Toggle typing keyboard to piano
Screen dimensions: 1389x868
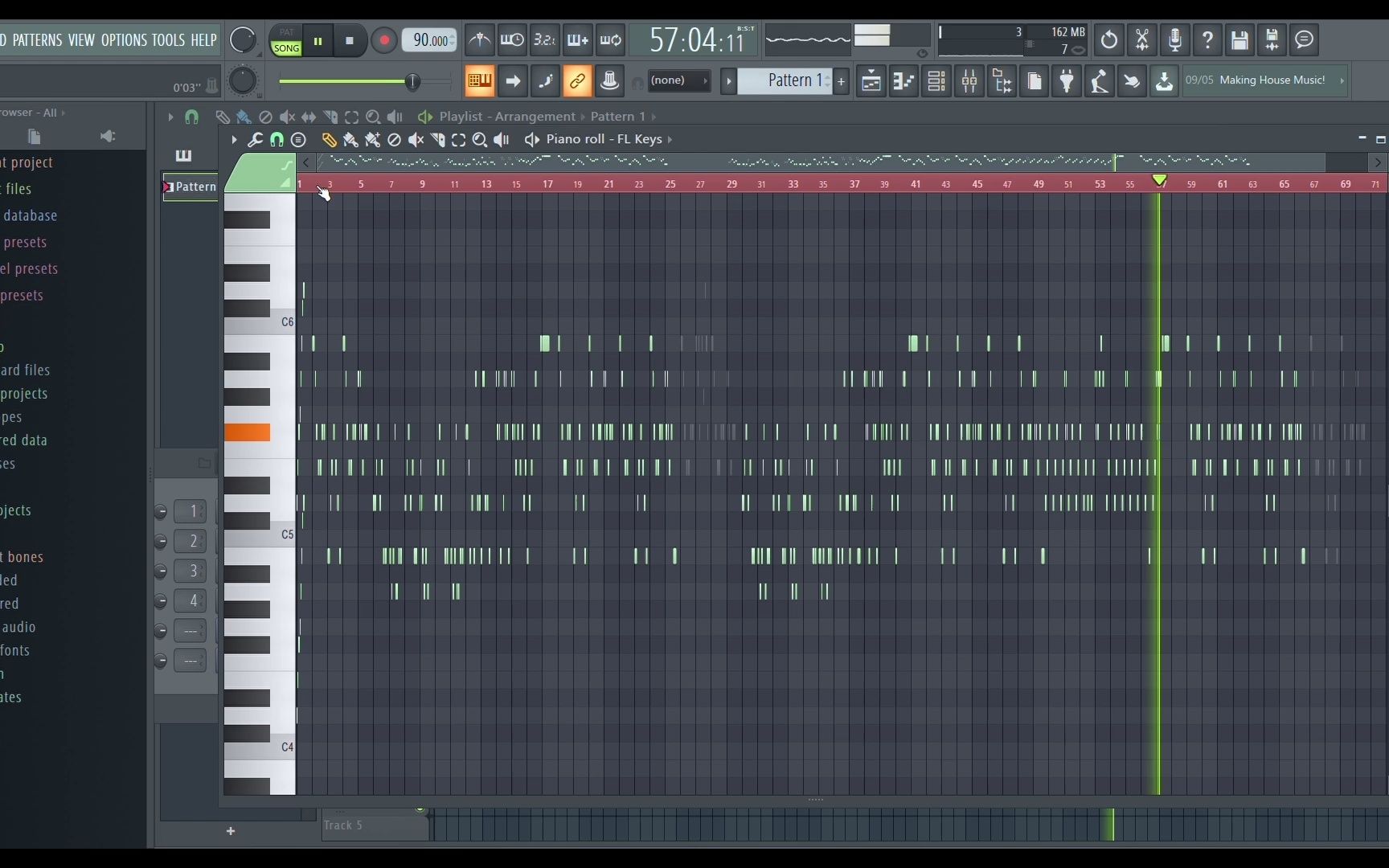[480, 80]
